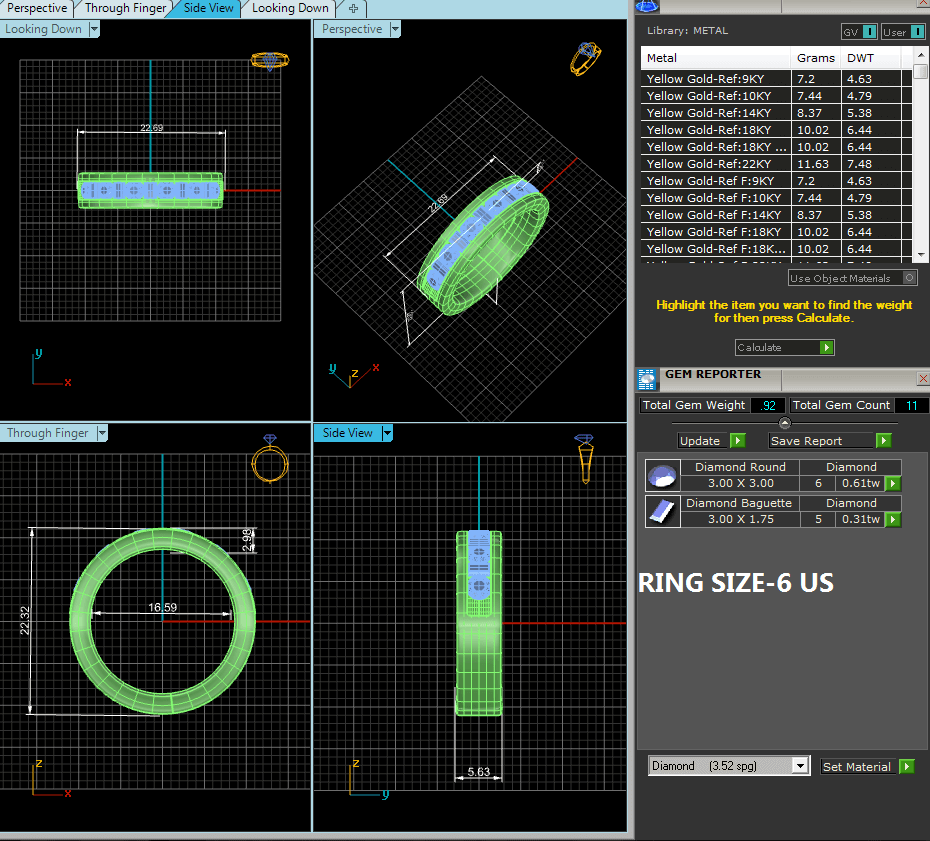This screenshot has width=930, height=841.
Task: Open the Diamond material dropdown
Action: 799,766
